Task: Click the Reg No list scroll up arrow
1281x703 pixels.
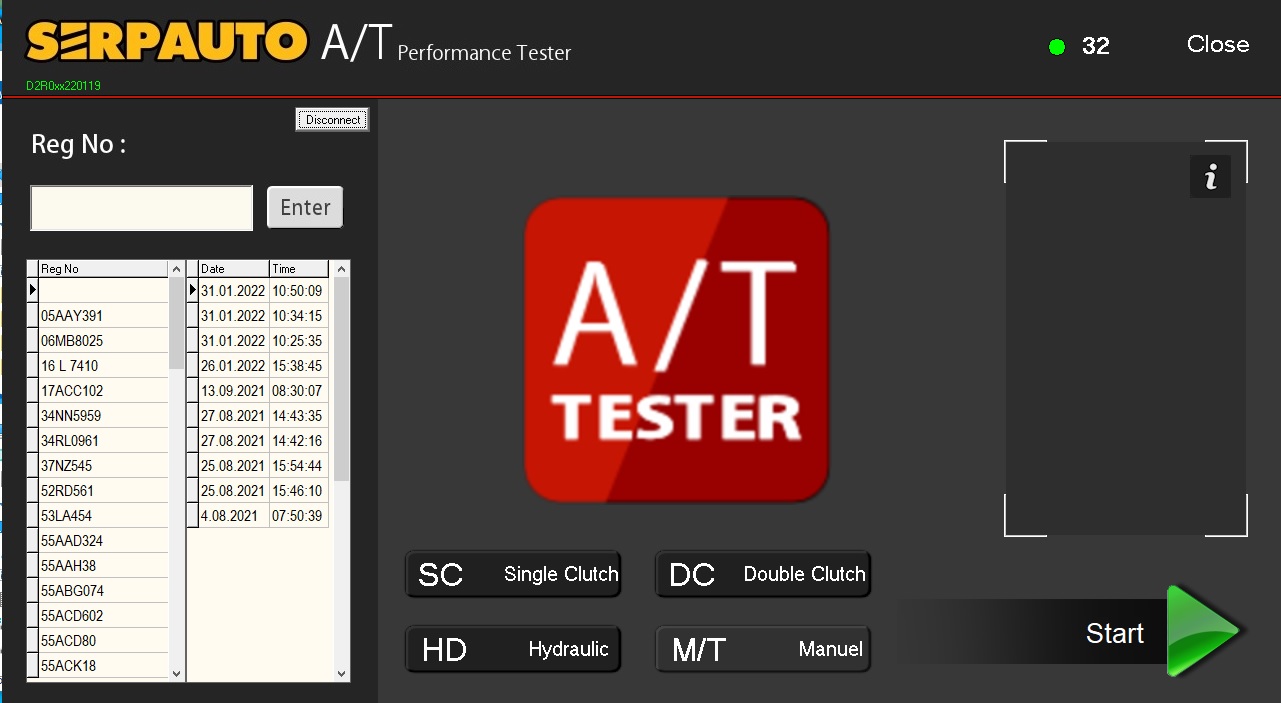Action: (x=177, y=269)
